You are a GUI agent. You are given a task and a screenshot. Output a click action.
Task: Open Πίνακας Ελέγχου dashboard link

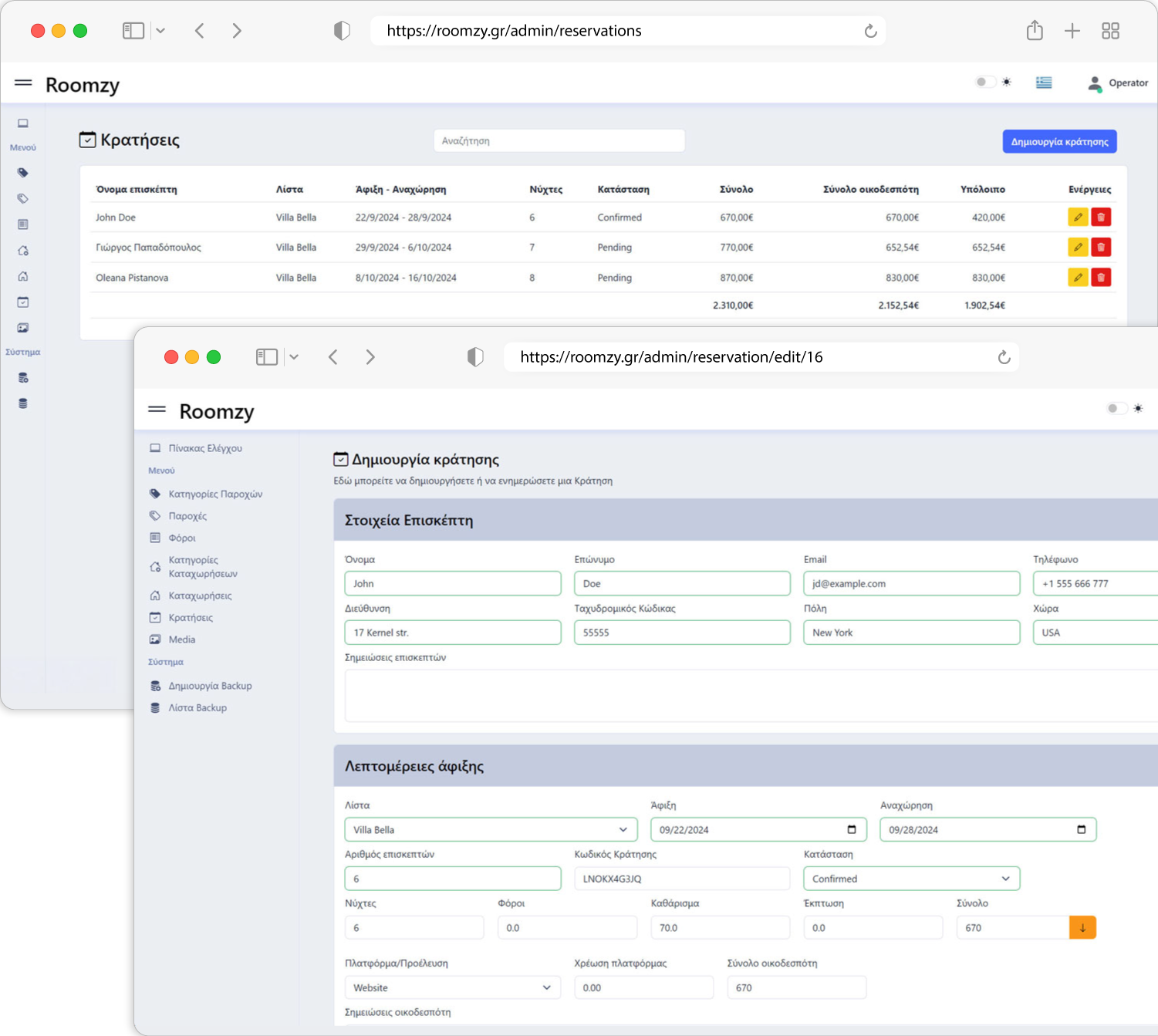(x=205, y=448)
